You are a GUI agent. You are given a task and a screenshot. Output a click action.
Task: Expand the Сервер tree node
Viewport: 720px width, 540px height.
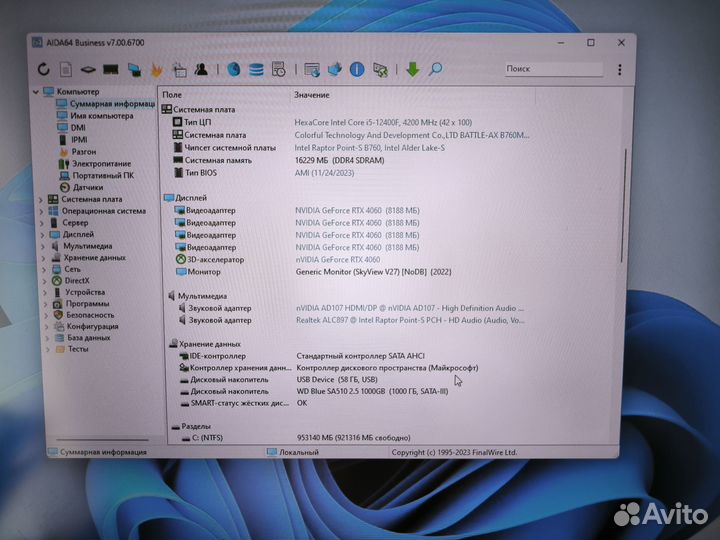(42, 223)
